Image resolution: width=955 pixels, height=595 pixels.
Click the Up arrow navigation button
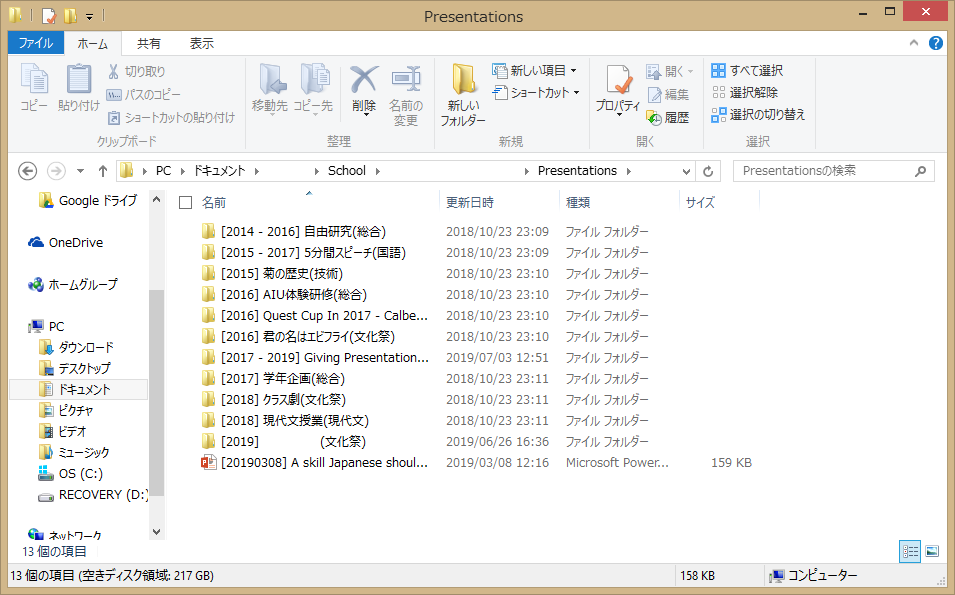(102, 171)
